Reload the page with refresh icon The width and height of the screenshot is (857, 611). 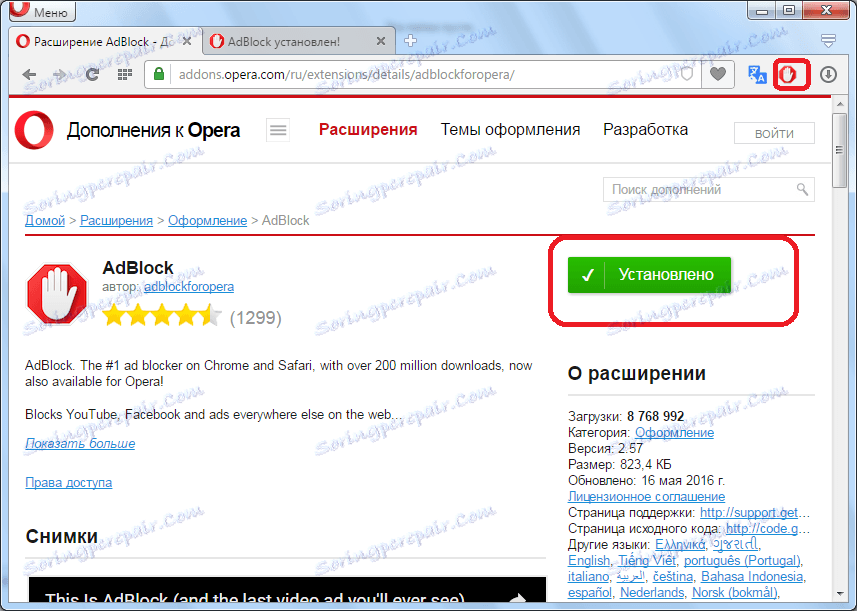(92, 74)
